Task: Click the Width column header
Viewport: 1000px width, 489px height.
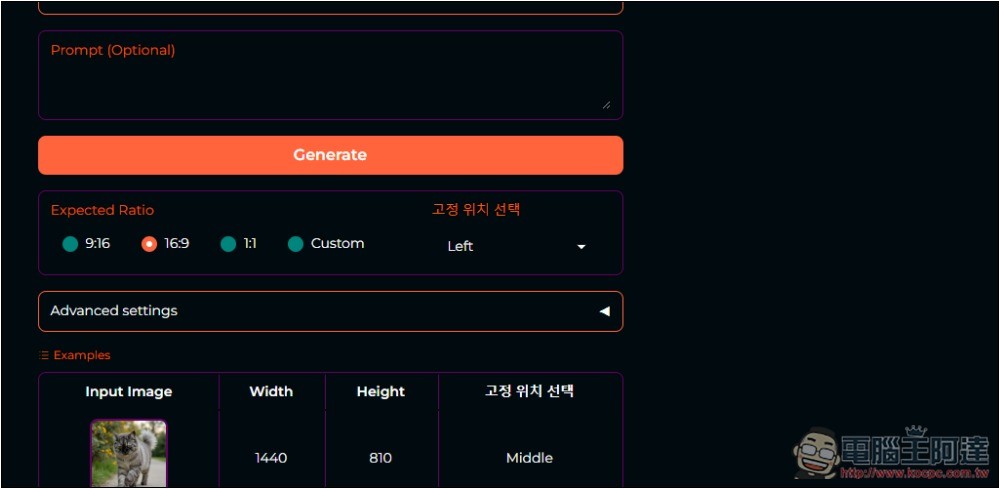Action: pyautogui.click(x=271, y=391)
